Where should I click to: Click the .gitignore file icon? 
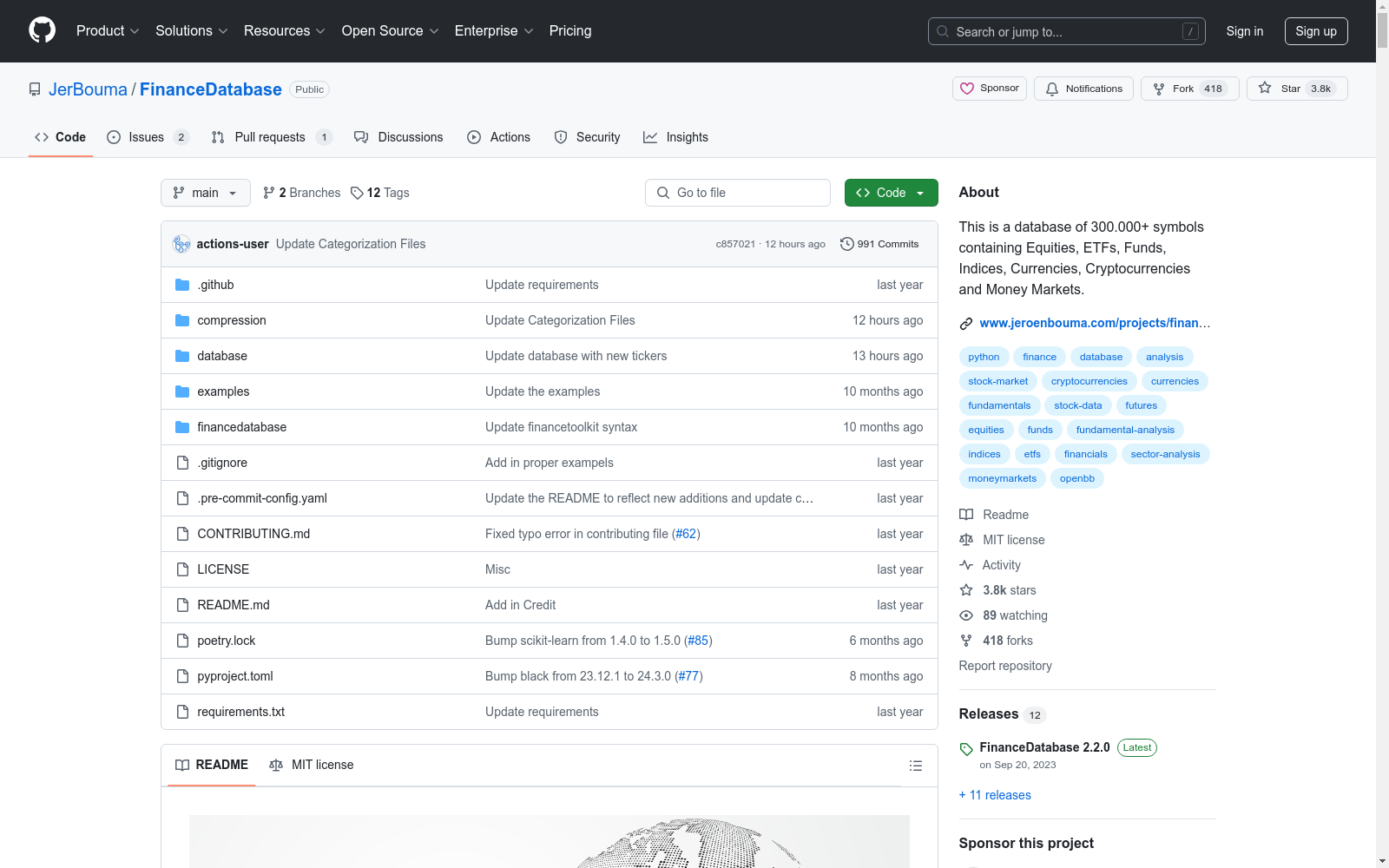coord(182,463)
